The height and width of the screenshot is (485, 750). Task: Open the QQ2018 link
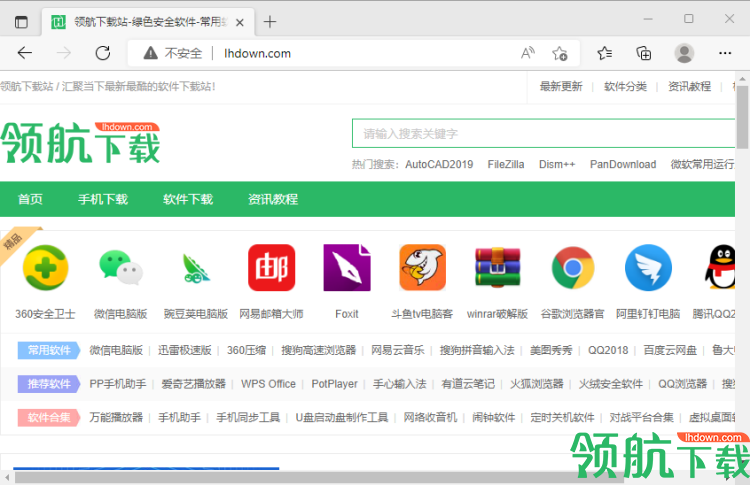click(x=608, y=350)
